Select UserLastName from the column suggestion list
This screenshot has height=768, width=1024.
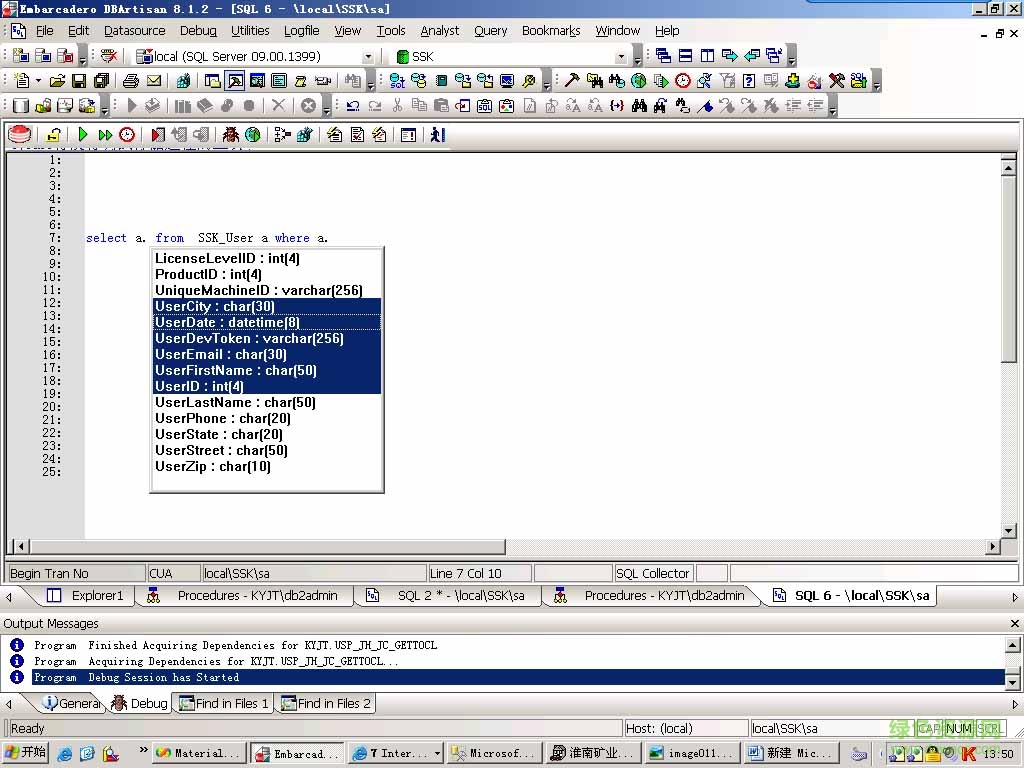pyautogui.click(x=234, y=402)
